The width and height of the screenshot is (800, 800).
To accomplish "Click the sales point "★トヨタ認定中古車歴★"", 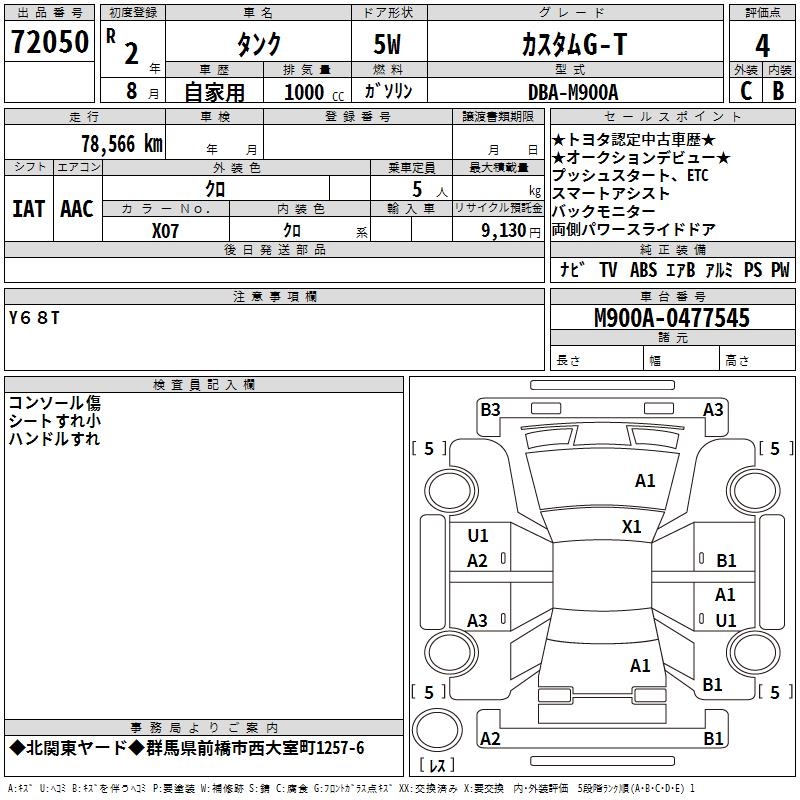I will 634,139.
